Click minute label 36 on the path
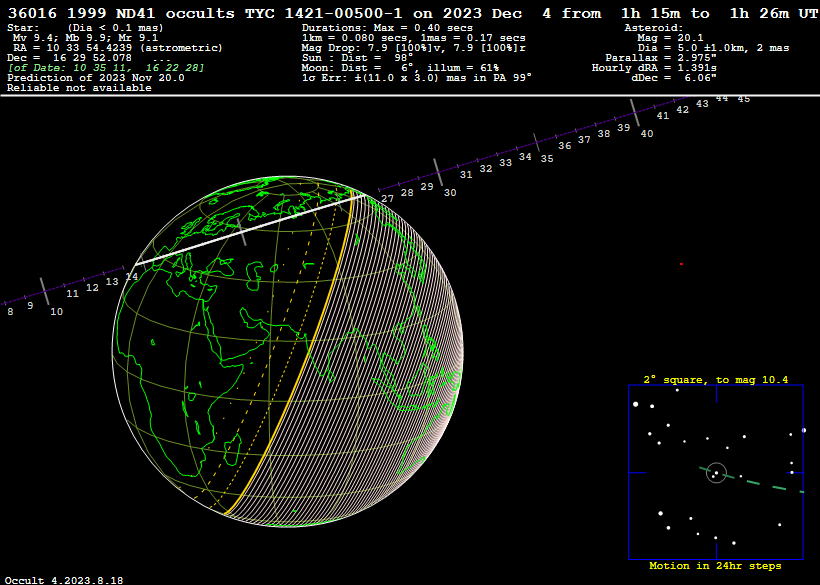Viewport: 820px width, 585px height. coord(564,145)
